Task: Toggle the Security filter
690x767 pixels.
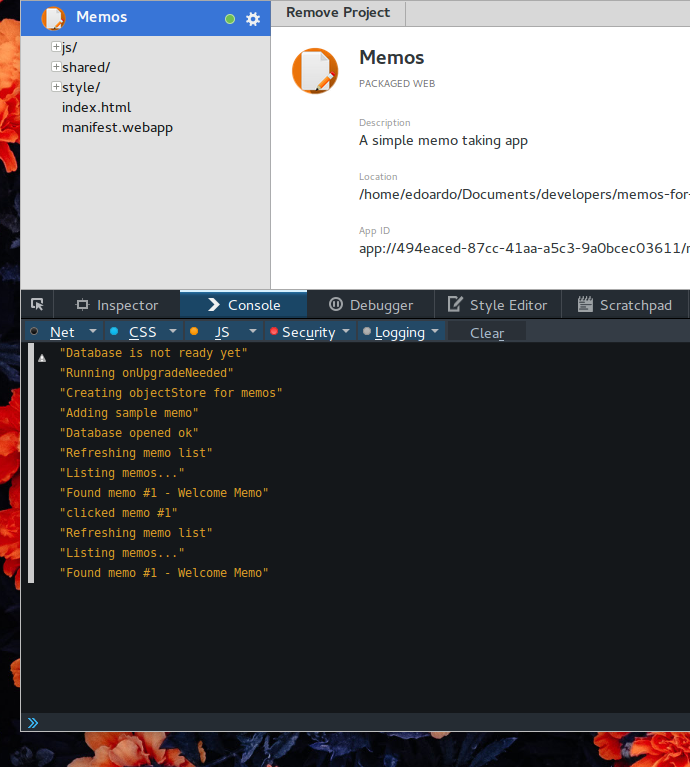Action: [309, 332]
